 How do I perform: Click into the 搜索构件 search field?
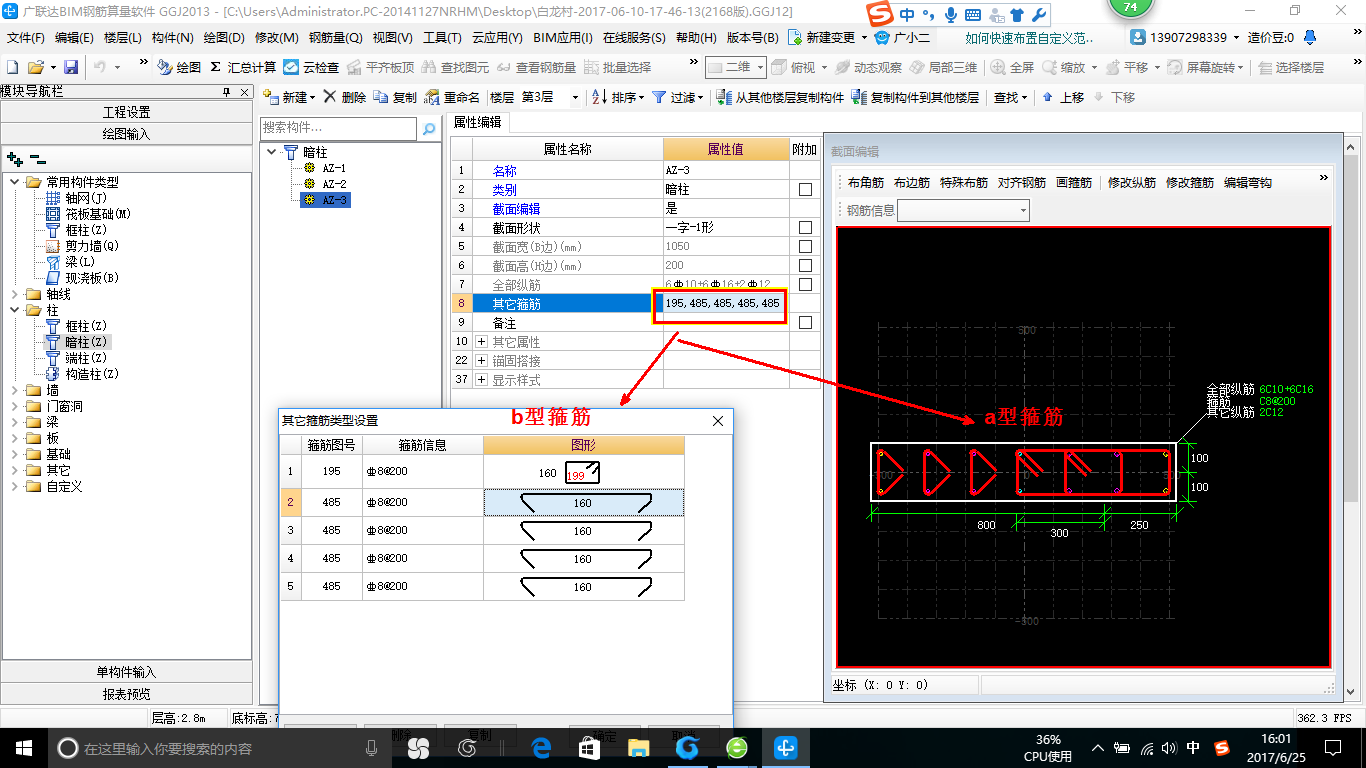[x=339, y=129]
